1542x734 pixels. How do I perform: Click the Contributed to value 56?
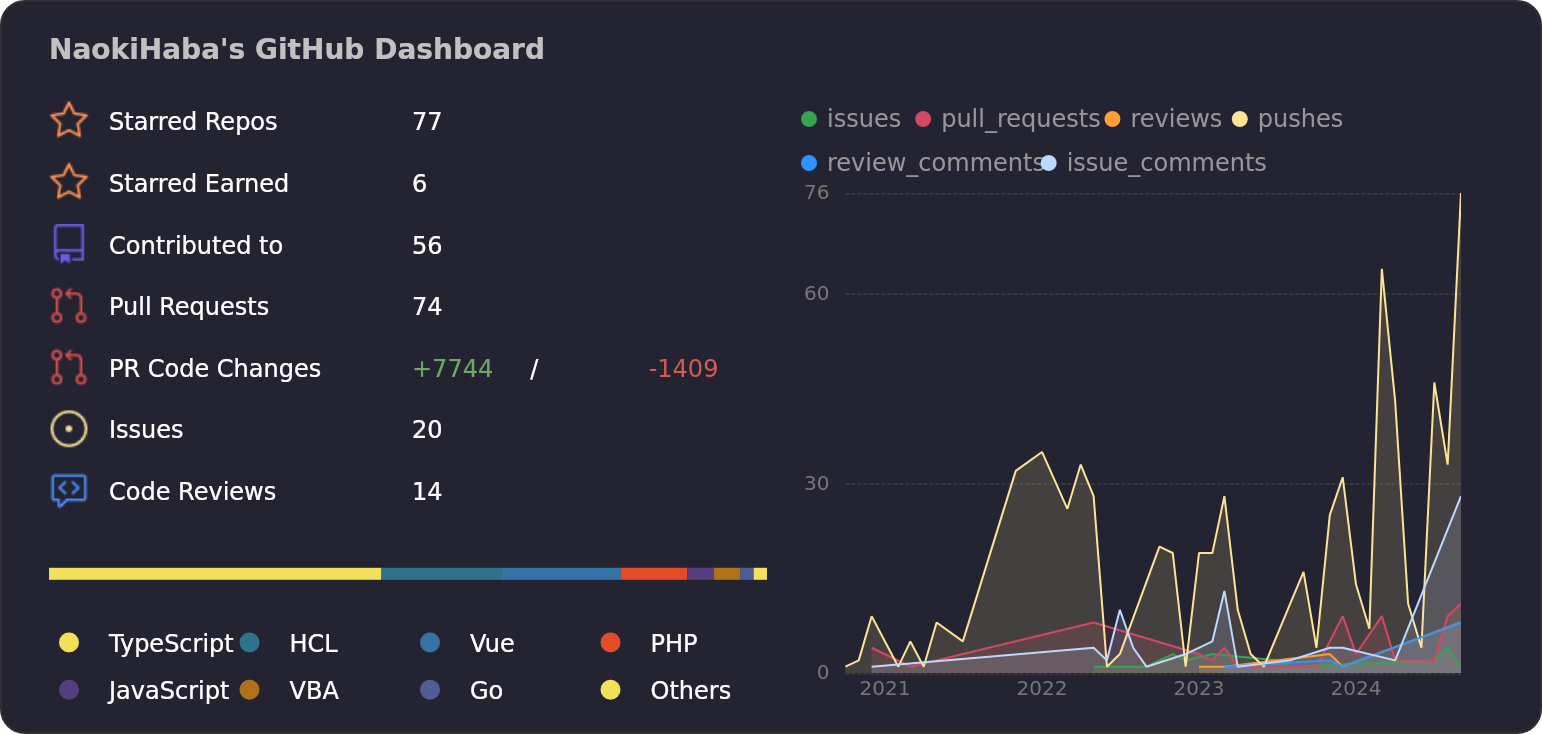(x=427, y=246)
